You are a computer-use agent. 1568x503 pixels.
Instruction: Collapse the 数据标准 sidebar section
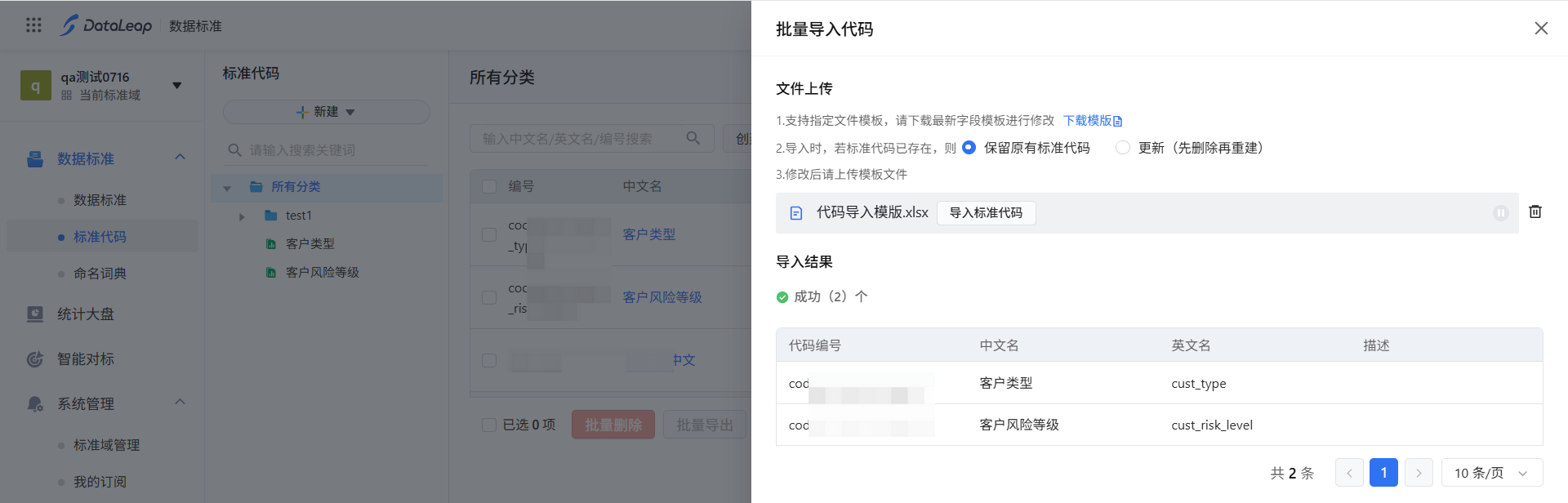click(x=180, y=158)
